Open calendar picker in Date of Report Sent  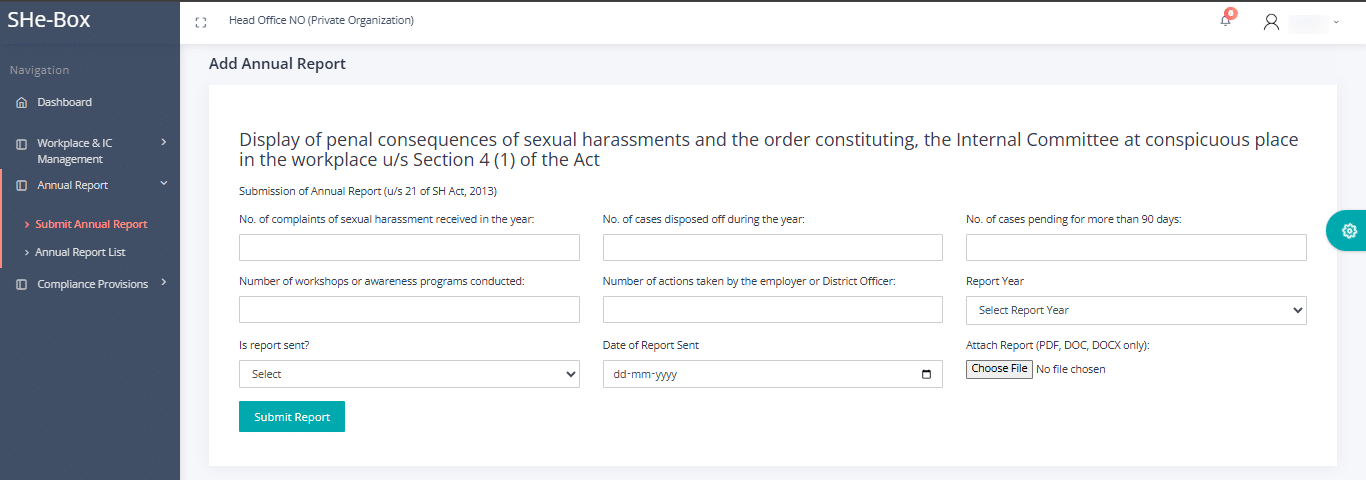tap(926, 374)
